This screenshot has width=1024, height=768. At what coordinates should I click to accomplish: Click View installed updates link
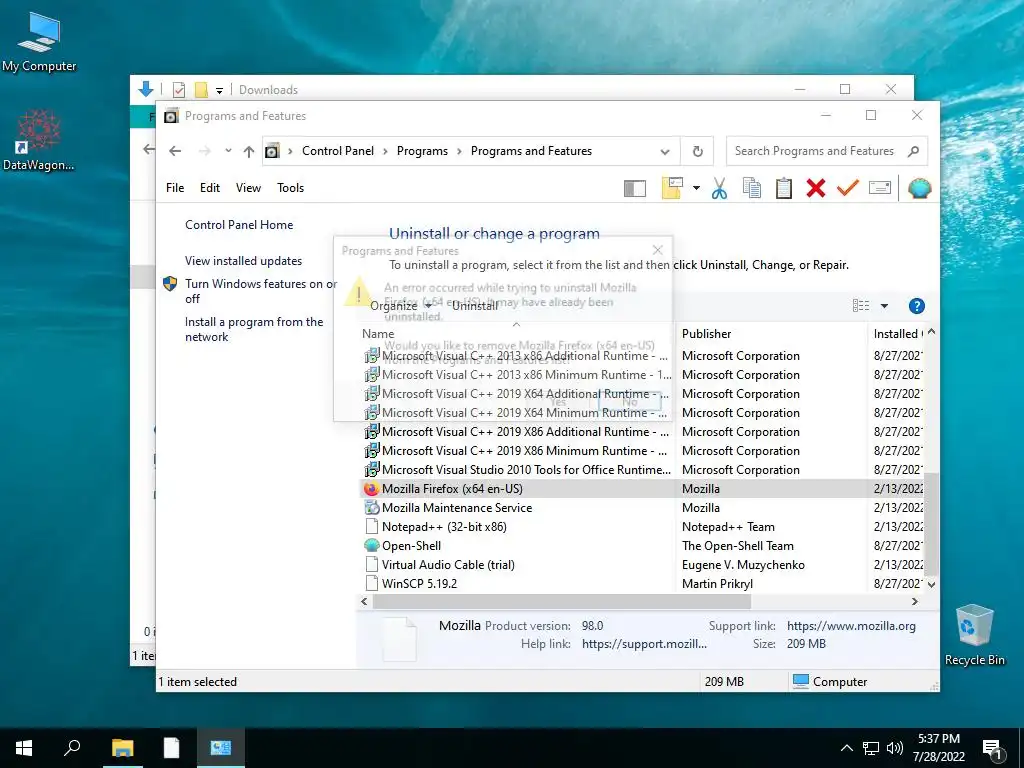(243, 261)
